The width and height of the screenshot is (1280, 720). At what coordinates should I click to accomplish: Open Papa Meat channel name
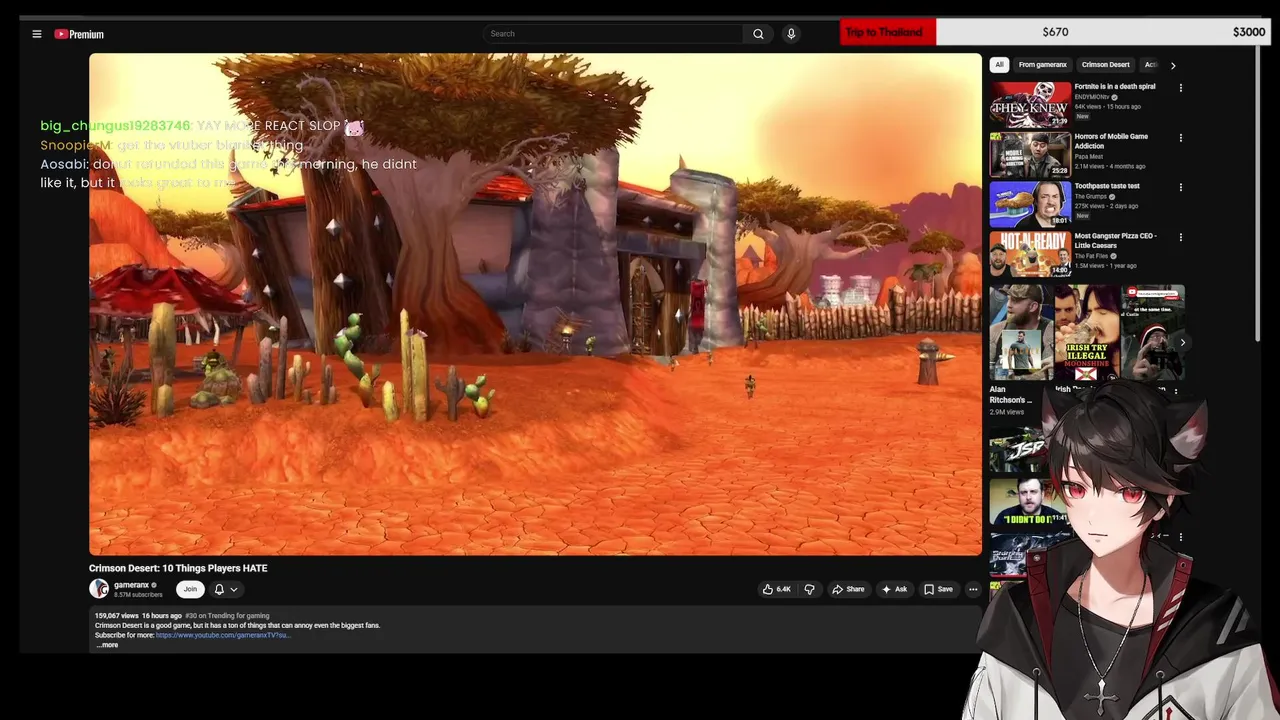tap(1089, 156)
